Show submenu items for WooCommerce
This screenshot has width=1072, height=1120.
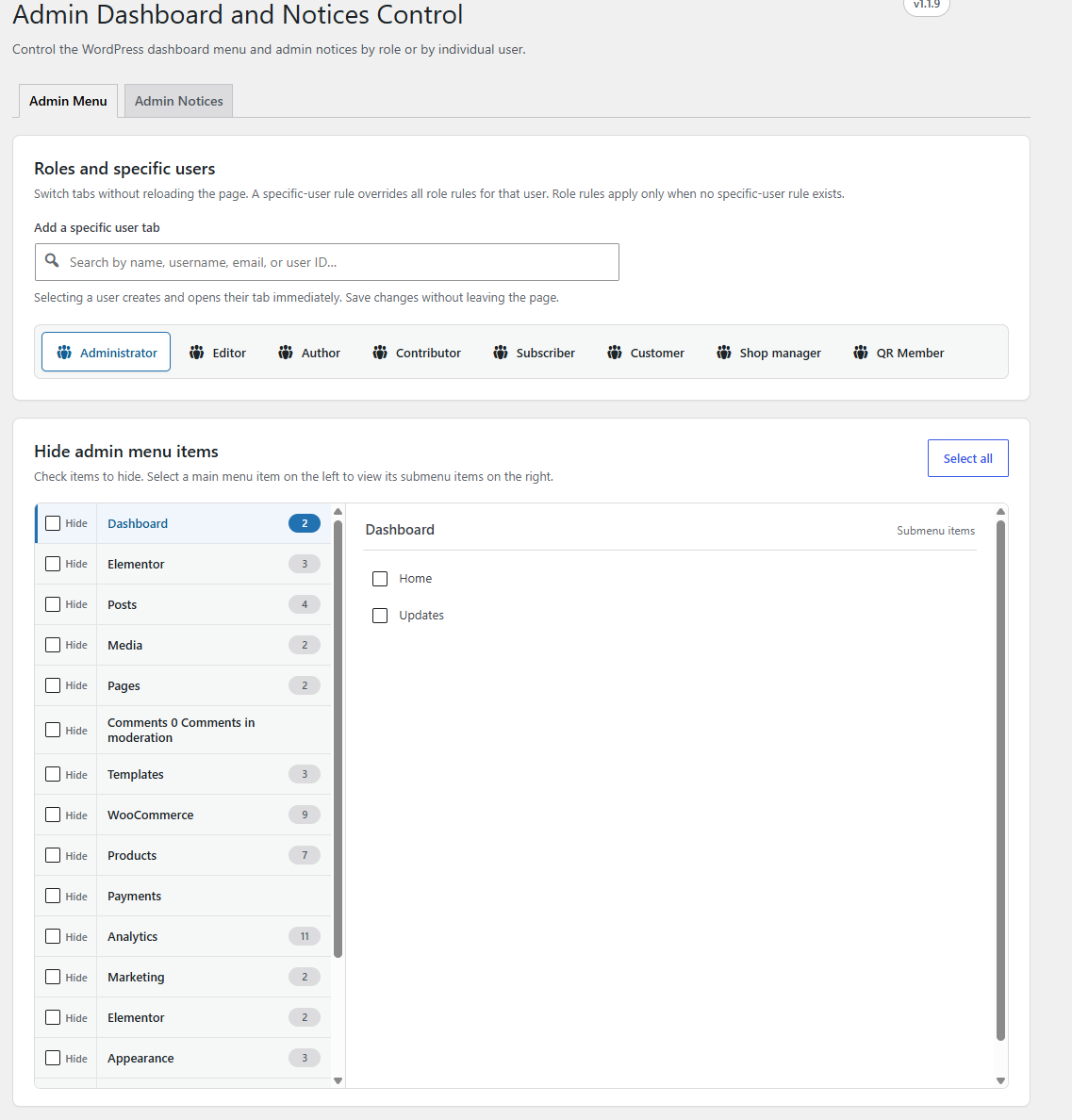click(x=213, y=815)
